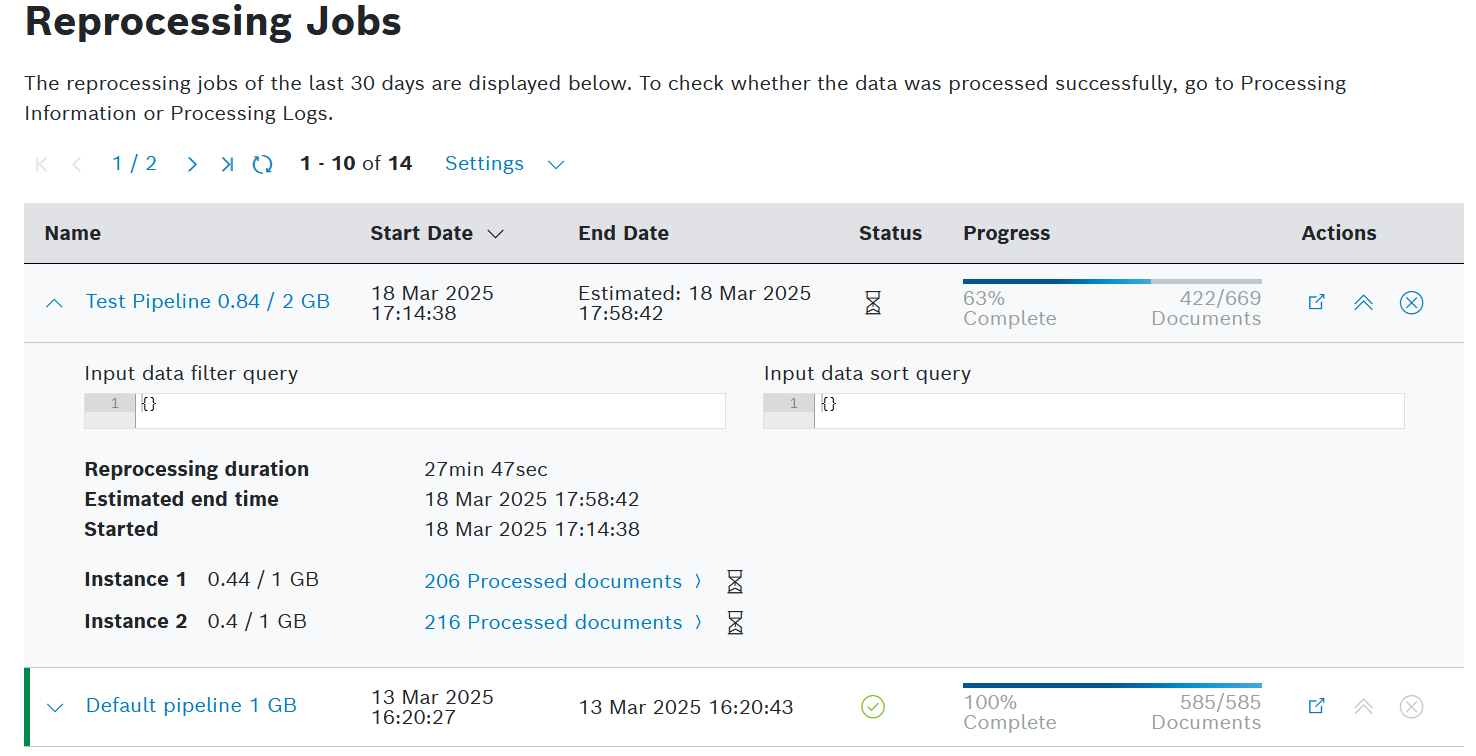Click the green success status of Default pipeline

(x=873, y=707)
